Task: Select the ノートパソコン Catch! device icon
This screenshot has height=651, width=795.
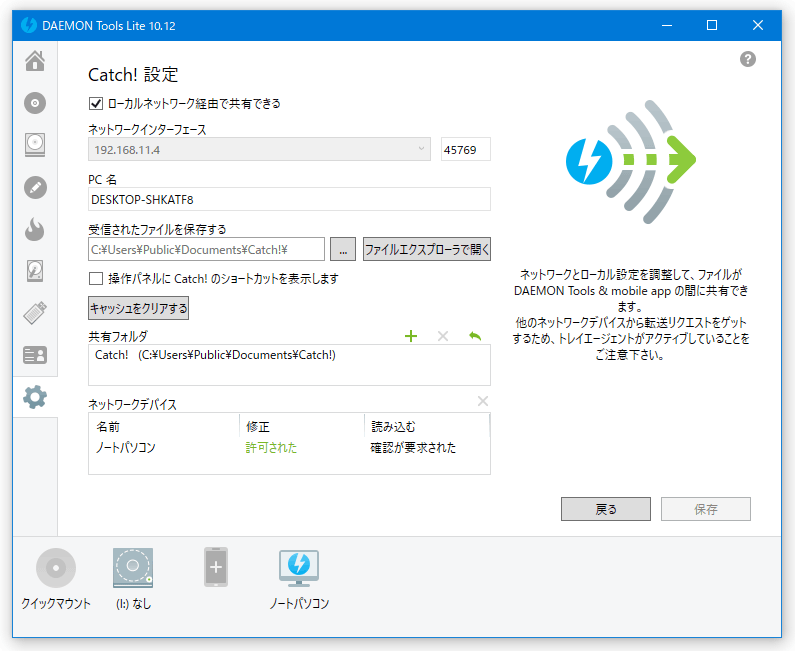Action: coord(299,568)
